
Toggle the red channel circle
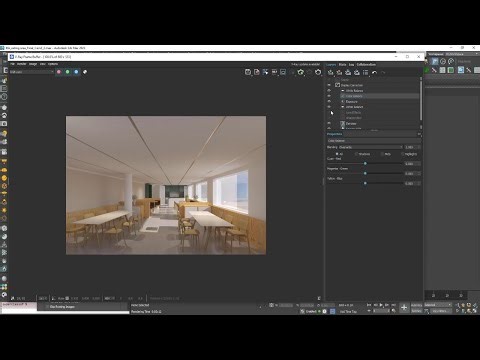tap(59, 72)
